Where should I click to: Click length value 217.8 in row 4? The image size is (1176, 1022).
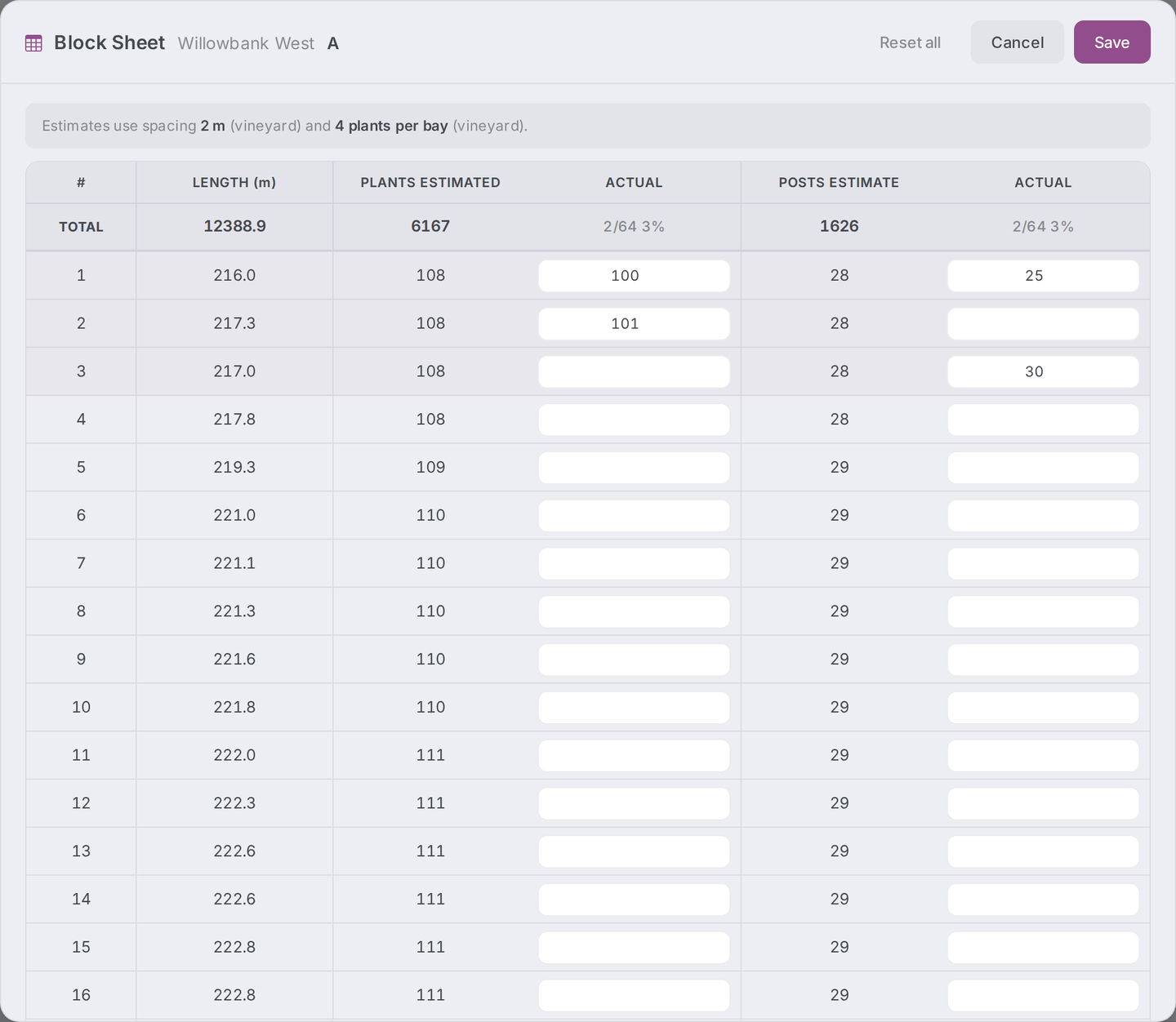(234, 420)
